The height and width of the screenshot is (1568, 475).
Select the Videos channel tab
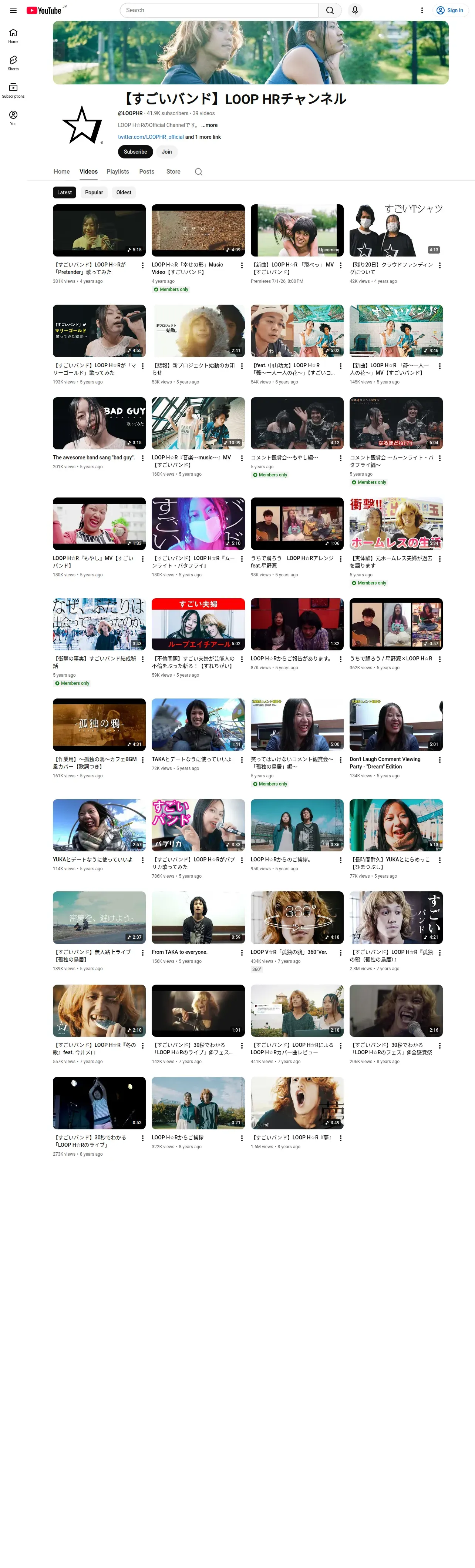tap(89, 172)
